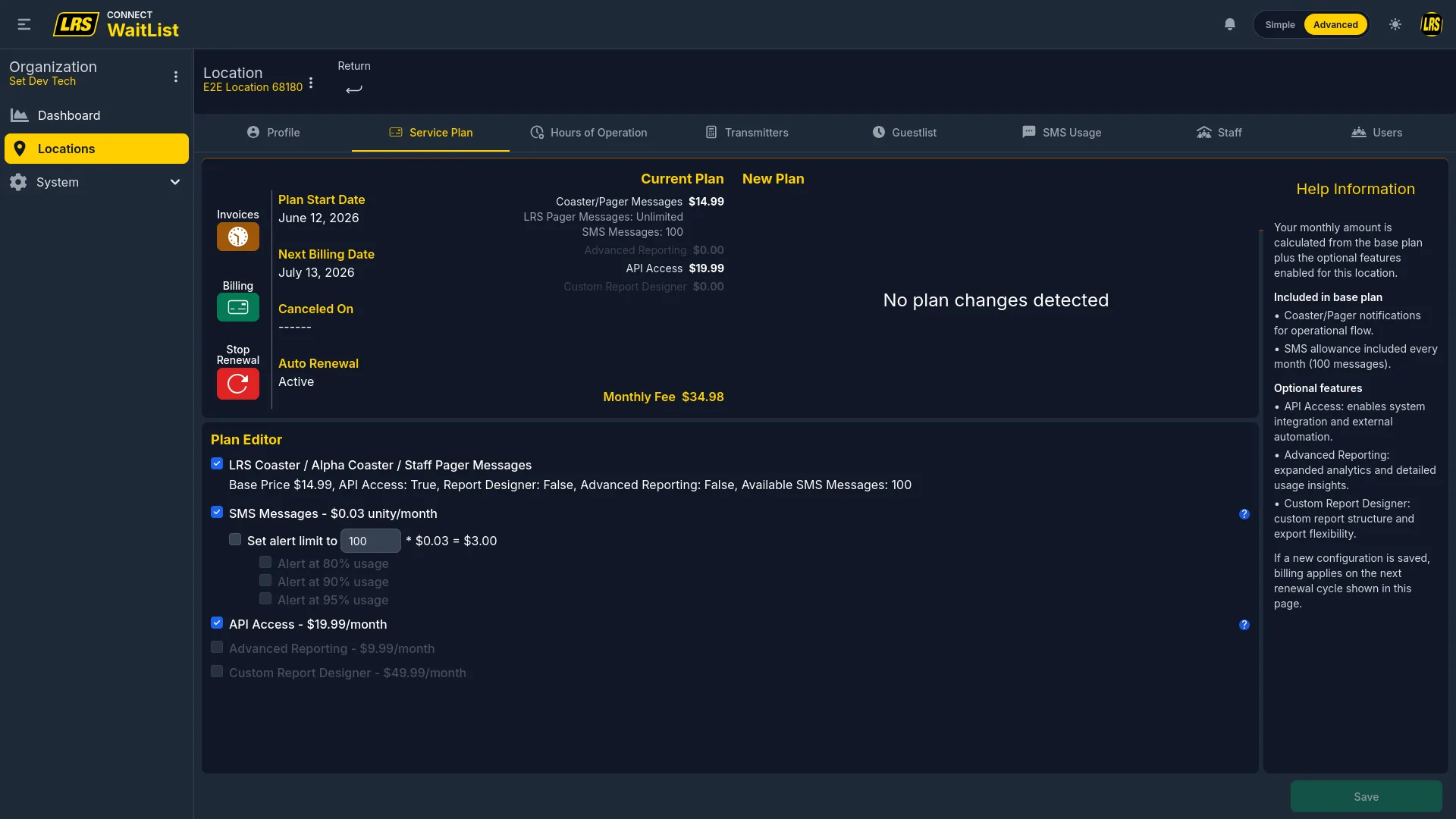Click the System gear icon in sidebar
Screen dimensions: 1456x819
click(x=18, y=182)
